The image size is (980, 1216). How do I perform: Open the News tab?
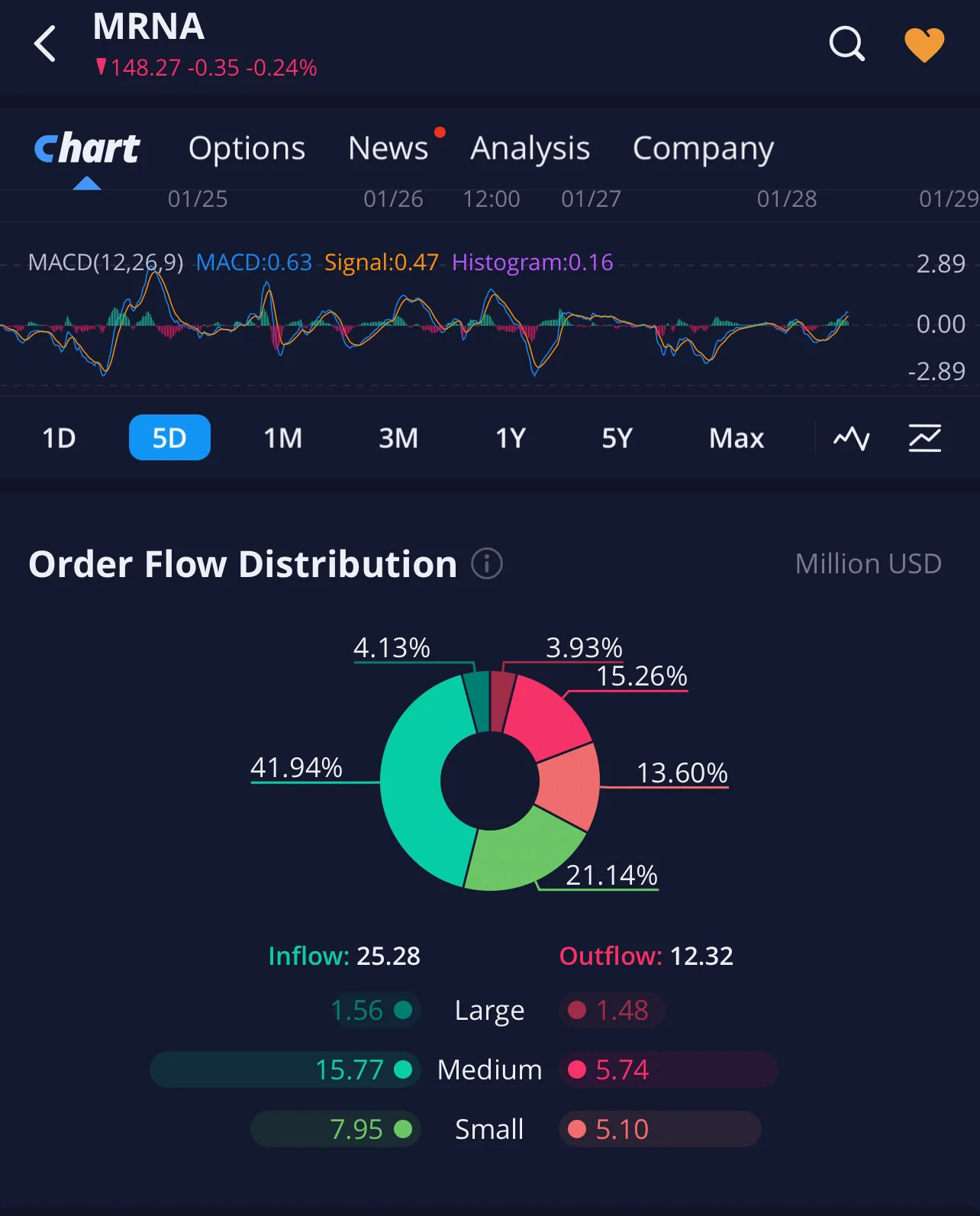tap(388, 148)
